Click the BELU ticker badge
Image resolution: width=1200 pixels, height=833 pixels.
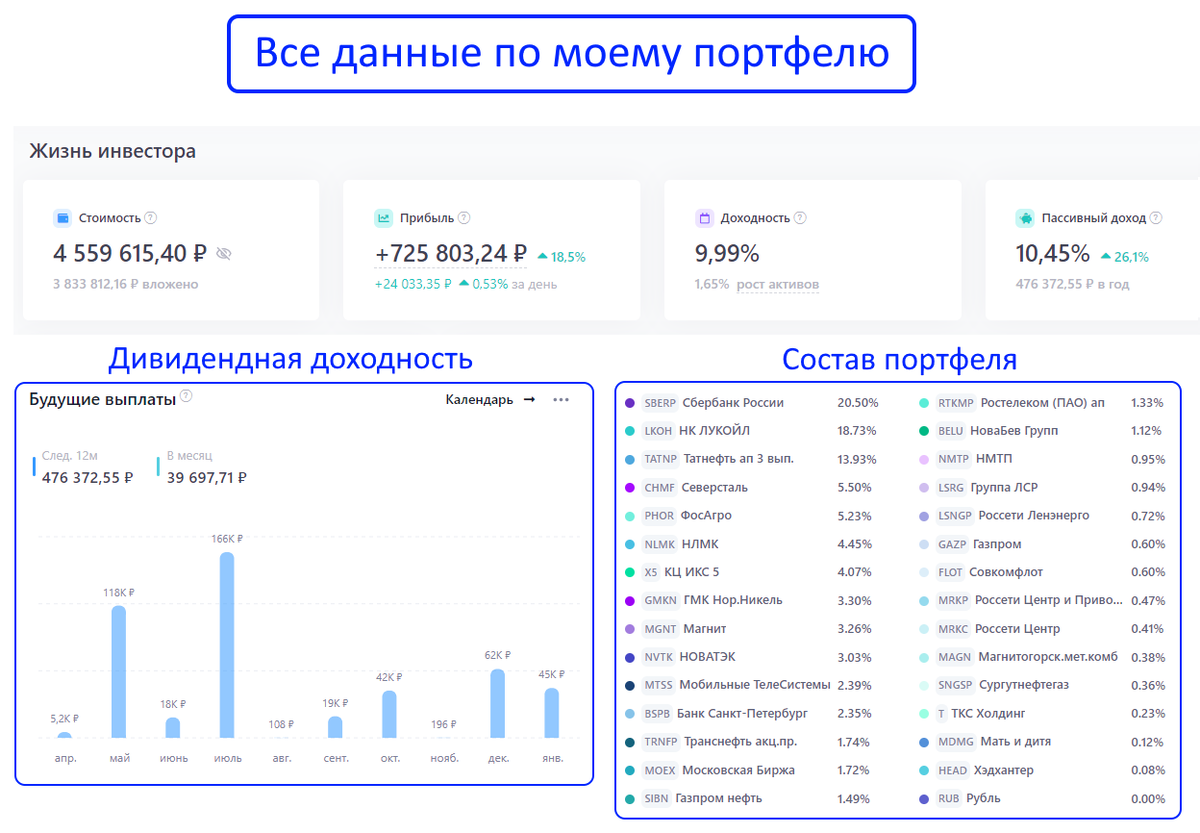[951, 431]
